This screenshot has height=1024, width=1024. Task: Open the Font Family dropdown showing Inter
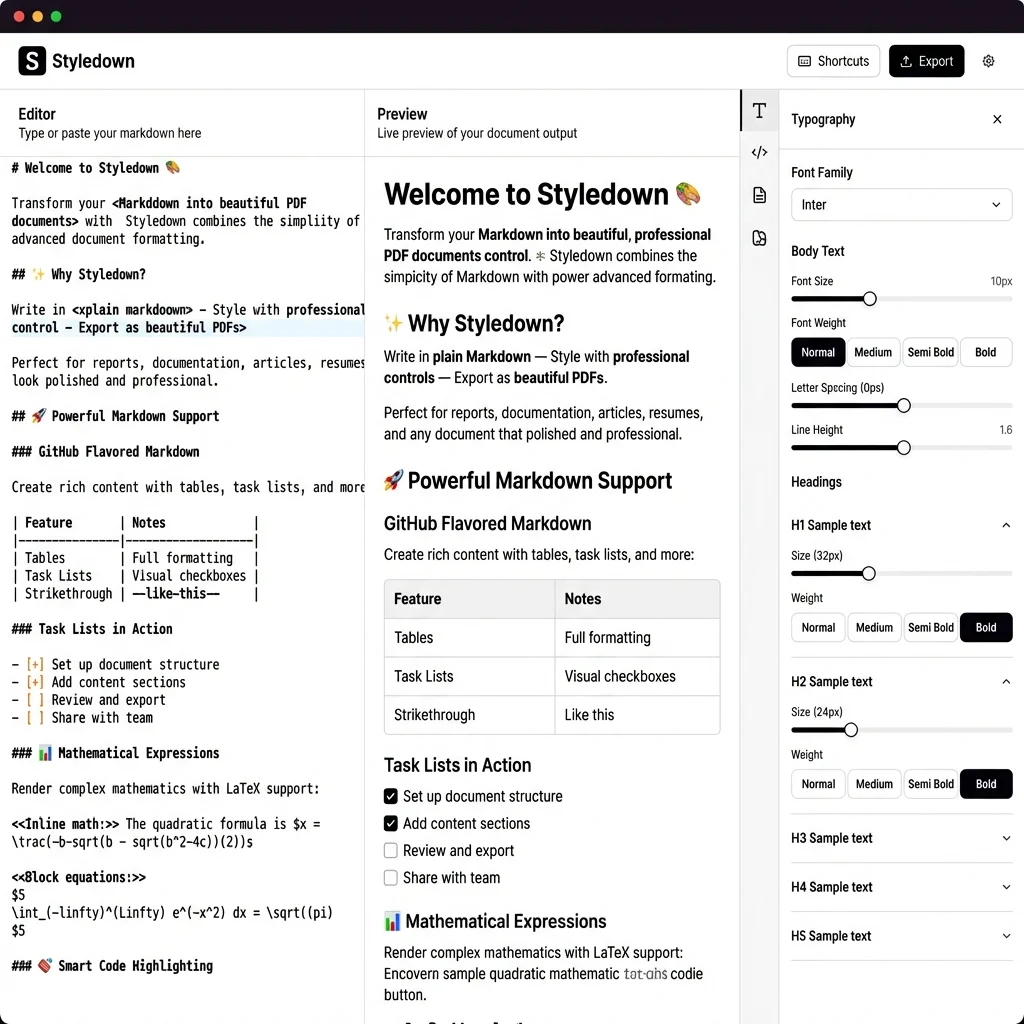point(901,205)
